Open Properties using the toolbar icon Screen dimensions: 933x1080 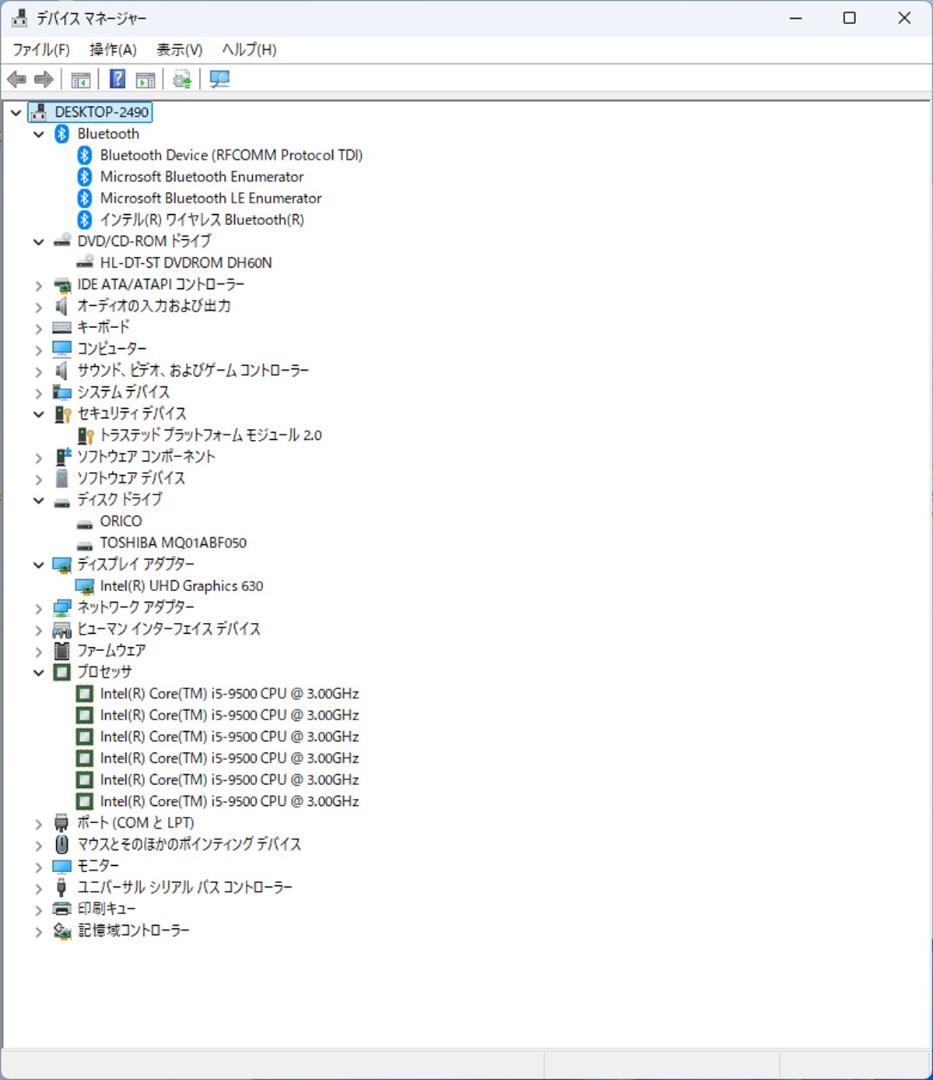[145, 79]
